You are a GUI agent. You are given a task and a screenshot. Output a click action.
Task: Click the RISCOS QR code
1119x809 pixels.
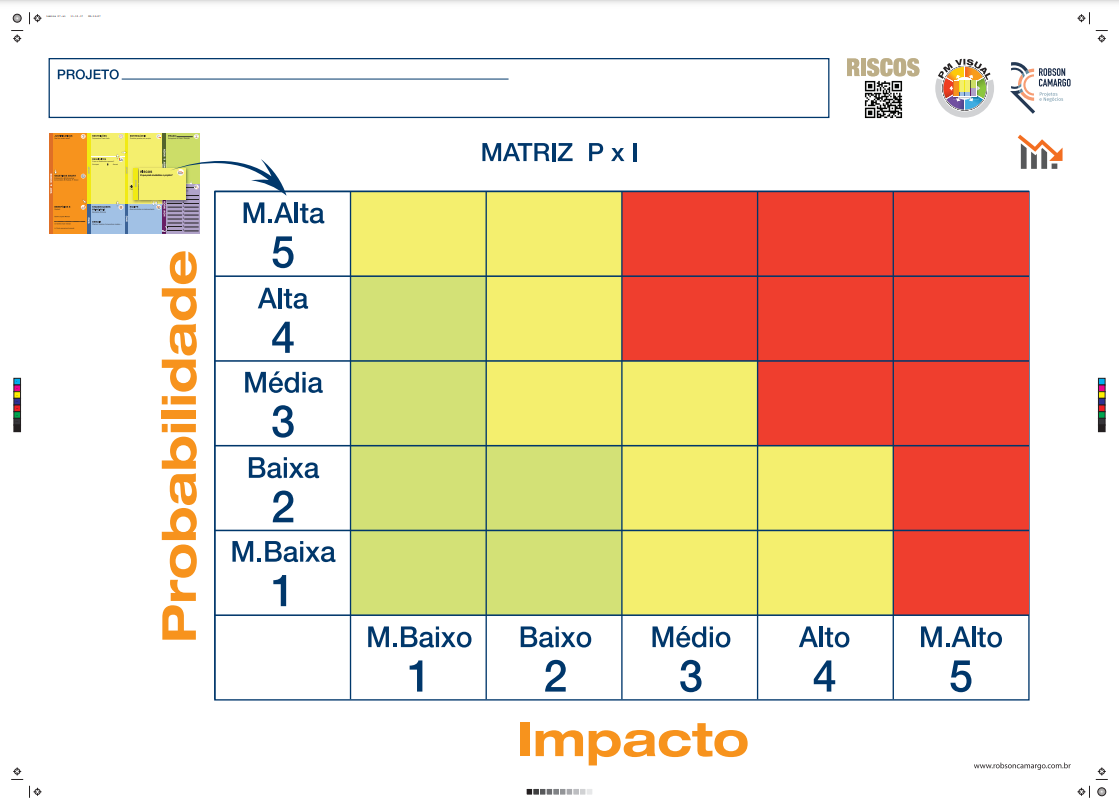point(883,99)
